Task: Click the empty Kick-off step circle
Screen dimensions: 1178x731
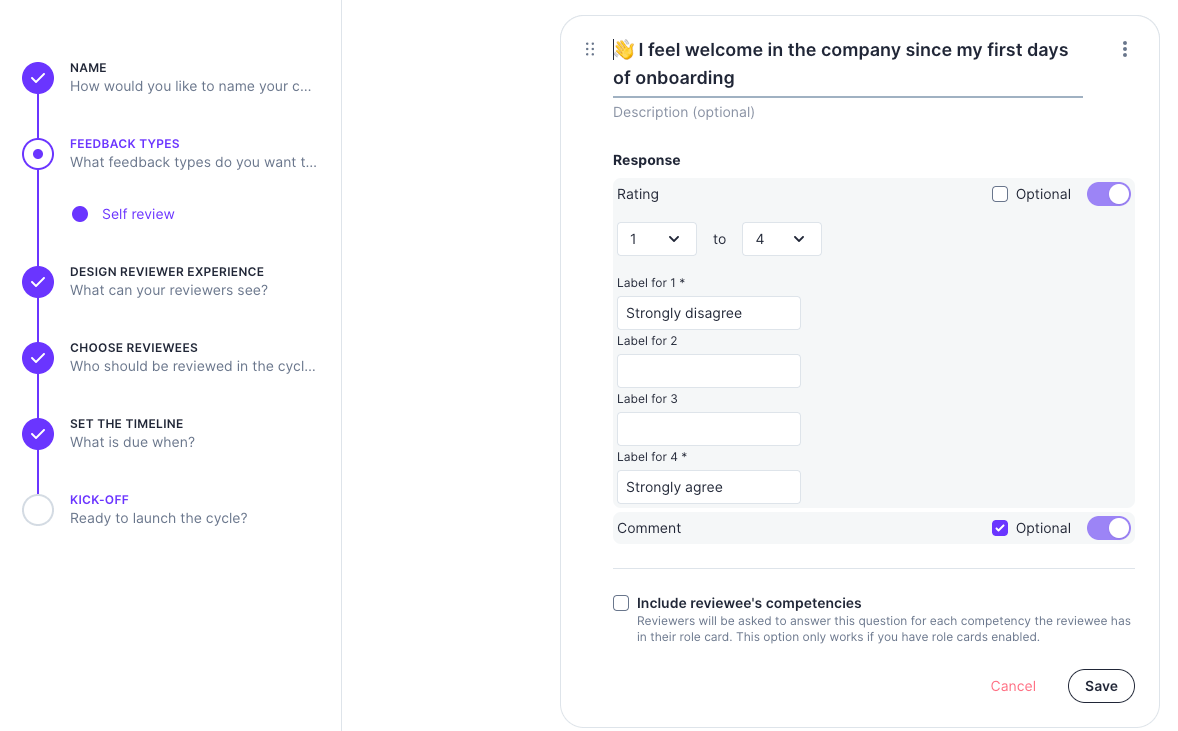Action: point(38,510)
